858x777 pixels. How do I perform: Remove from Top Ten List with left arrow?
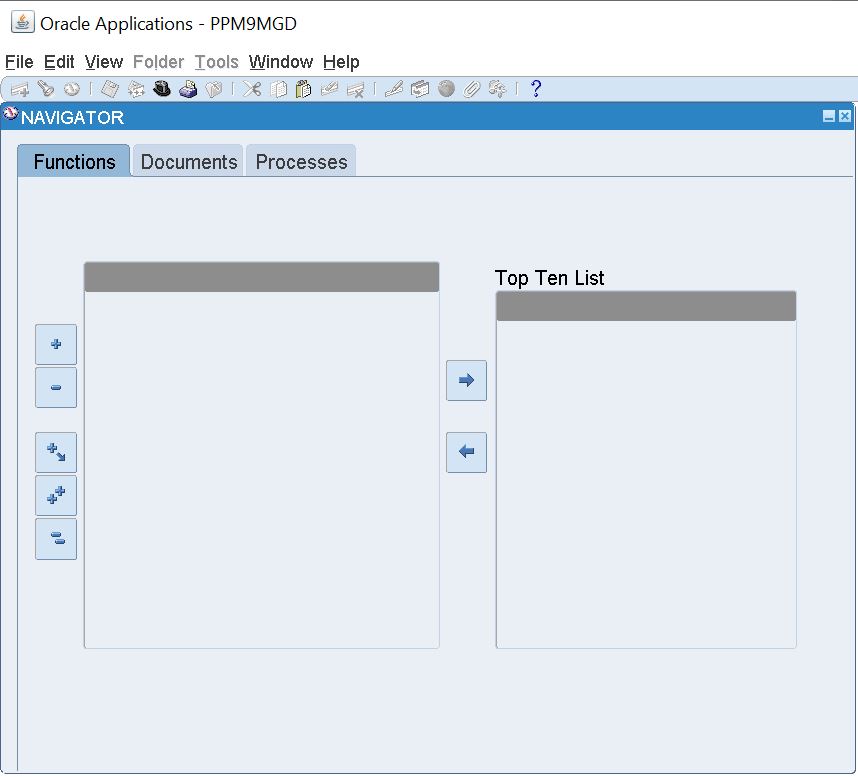tap(466, 453)
